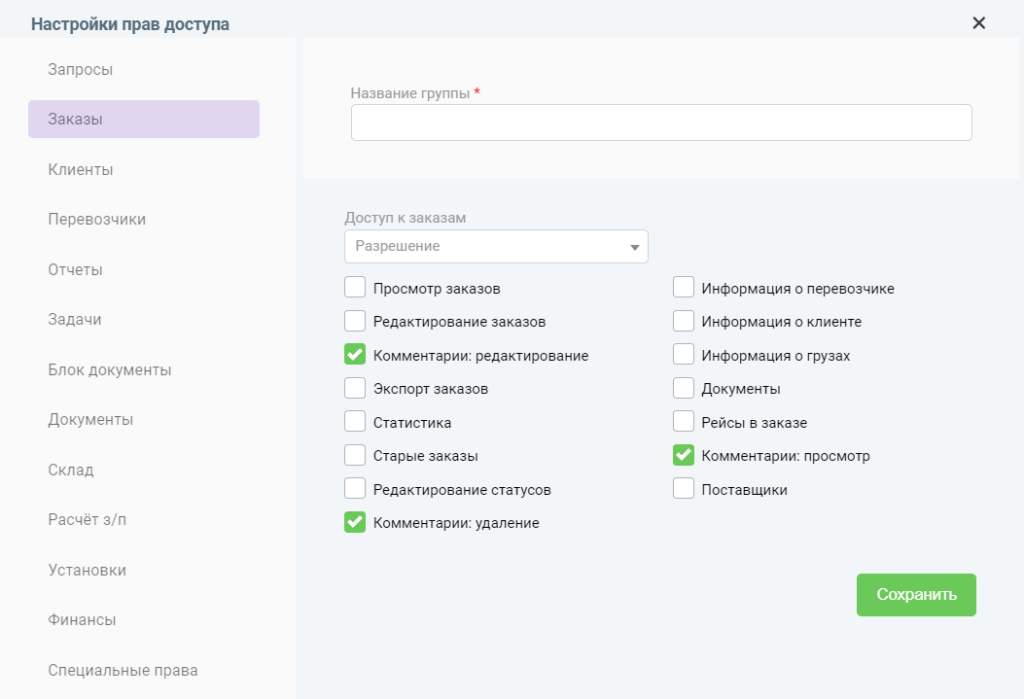Open the Документы sidebar section
Viewport: 1024px width, 699px height.
tap(91, 419)
